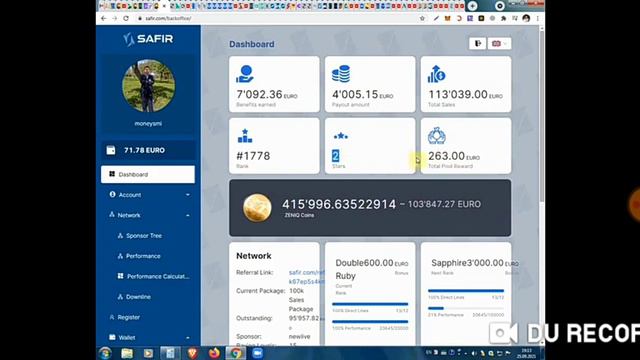Open the Performance Calculator page
Viewport: 640px width, 360px height.
pyautogui.click(x=158, y=276)
